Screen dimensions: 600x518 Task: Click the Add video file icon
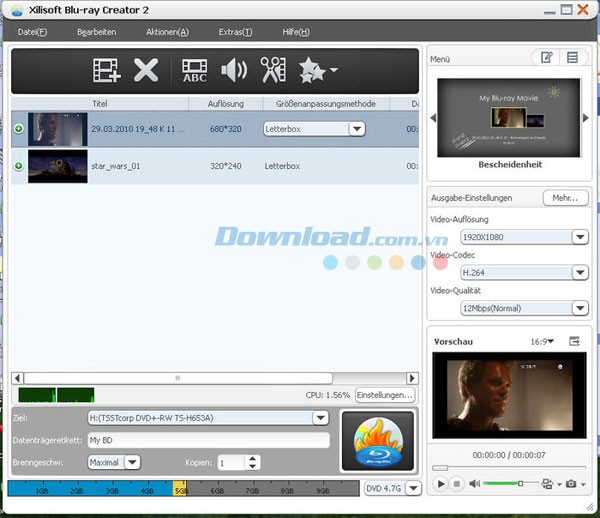pyautogui.click(x=107, y=70)
